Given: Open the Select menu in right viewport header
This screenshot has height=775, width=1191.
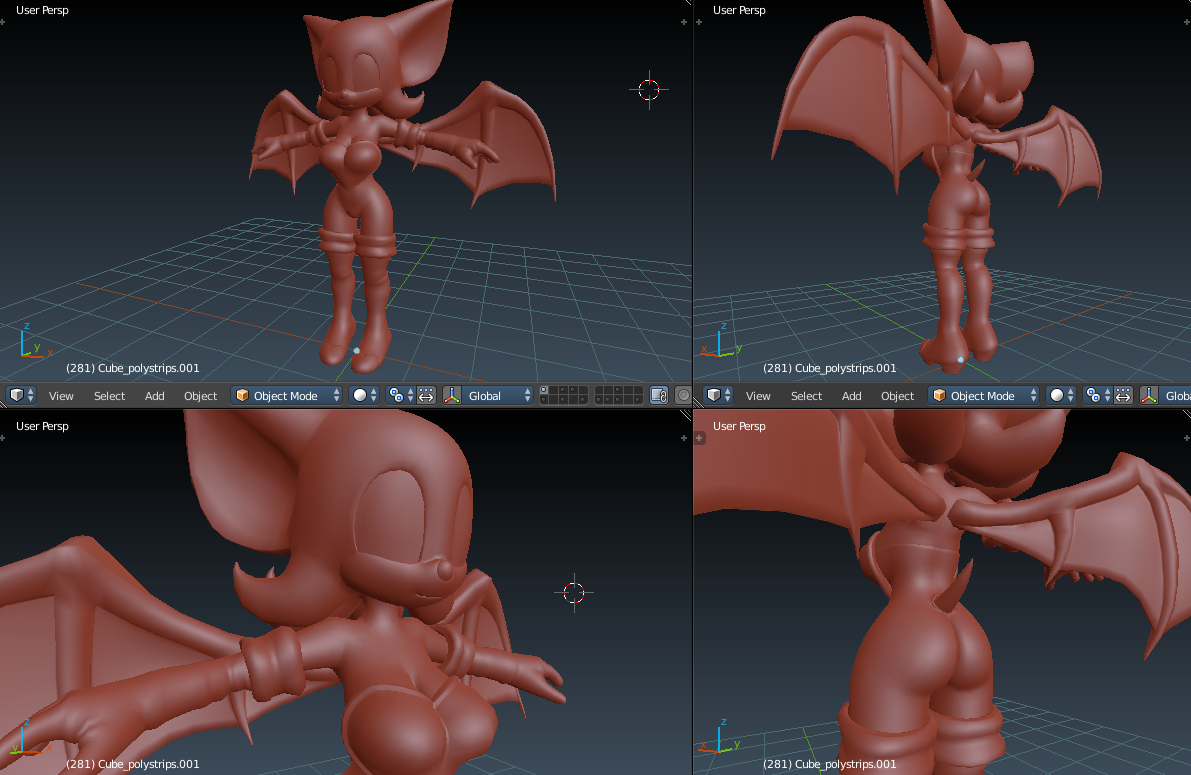Looking at the screenshot, I should click(x=807, y=396).
